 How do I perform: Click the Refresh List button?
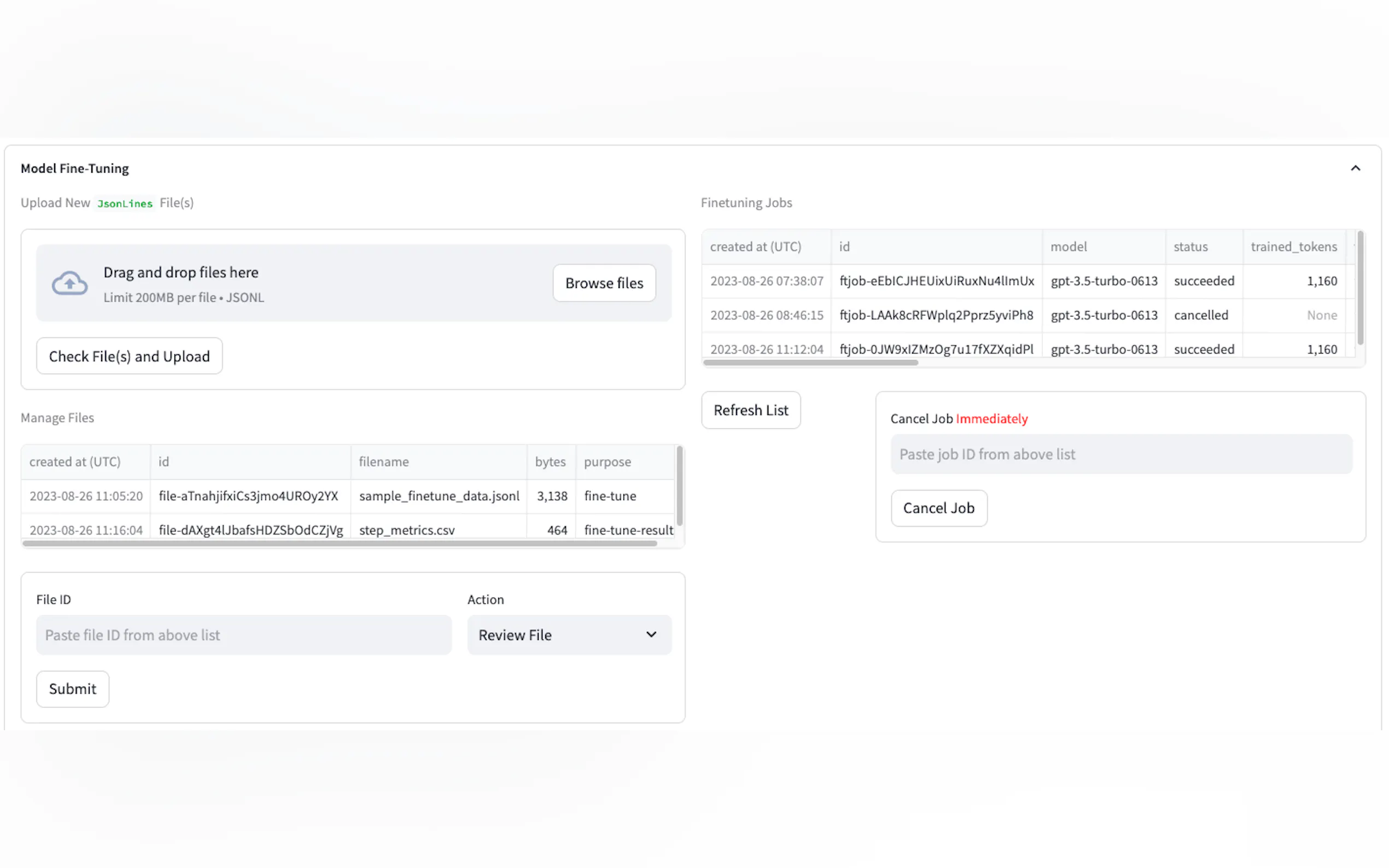[750, 410]
